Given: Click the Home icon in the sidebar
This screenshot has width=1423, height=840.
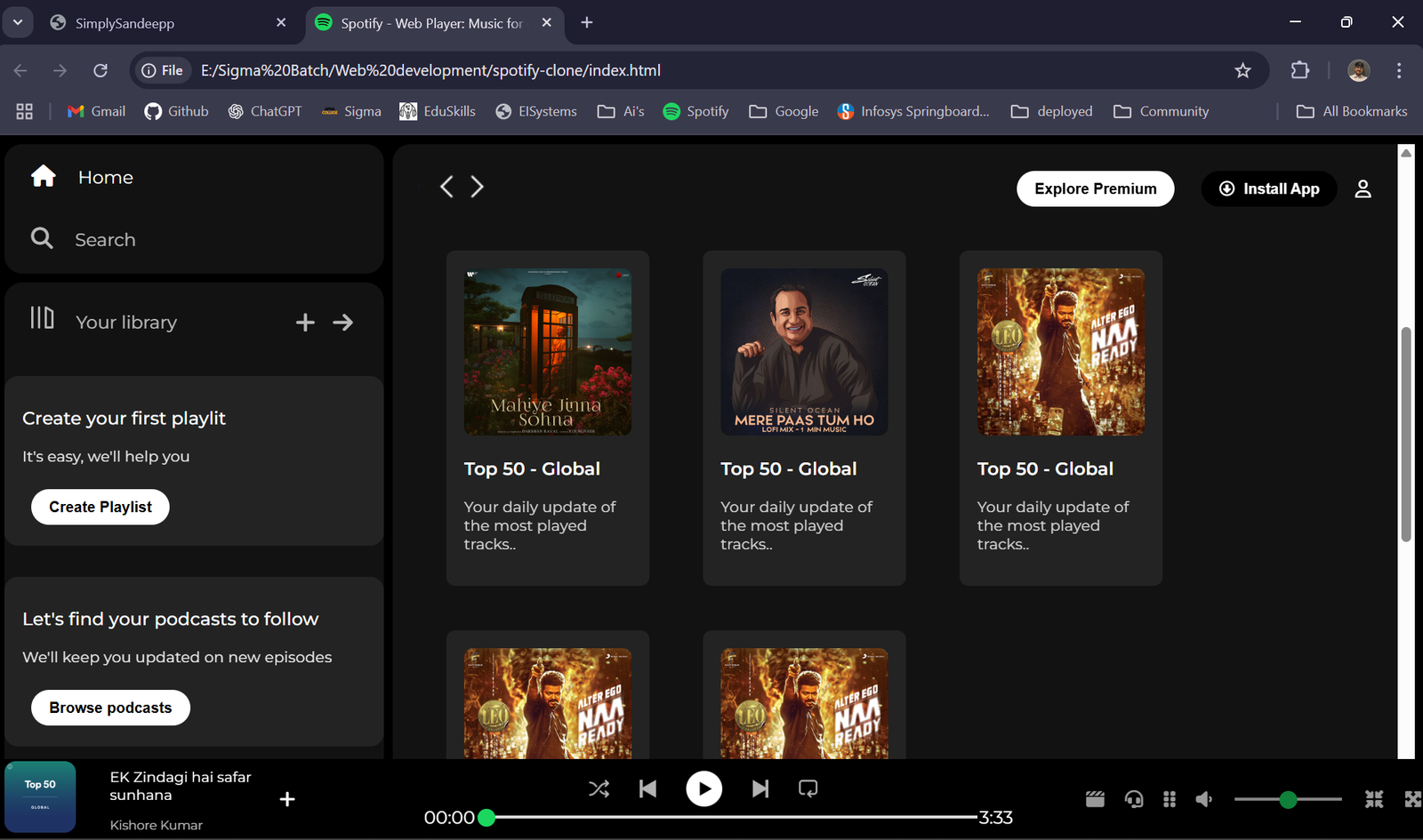Looking at the screenshot, I should [43, 176].
